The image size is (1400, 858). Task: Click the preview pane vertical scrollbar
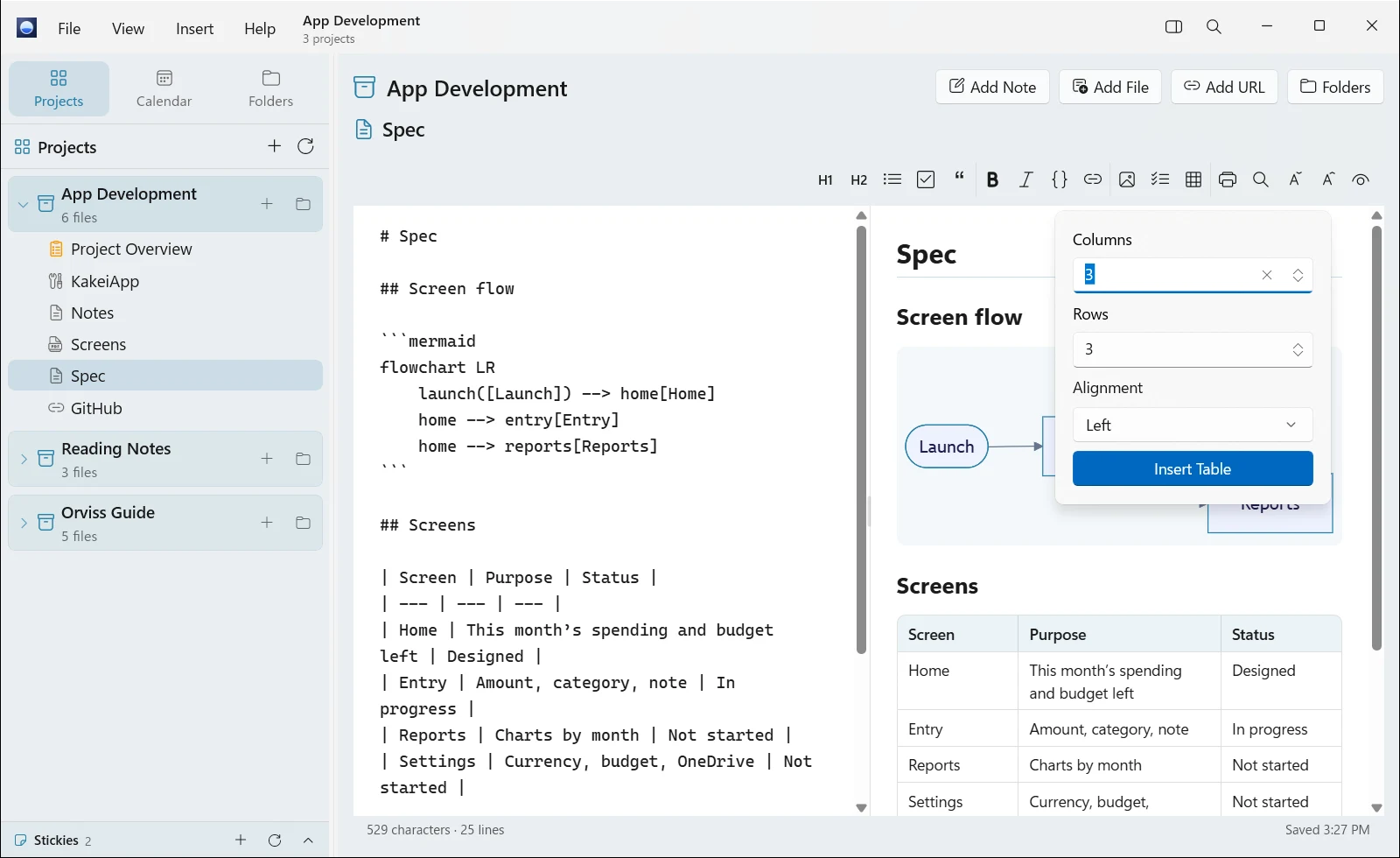(1376, 438)
